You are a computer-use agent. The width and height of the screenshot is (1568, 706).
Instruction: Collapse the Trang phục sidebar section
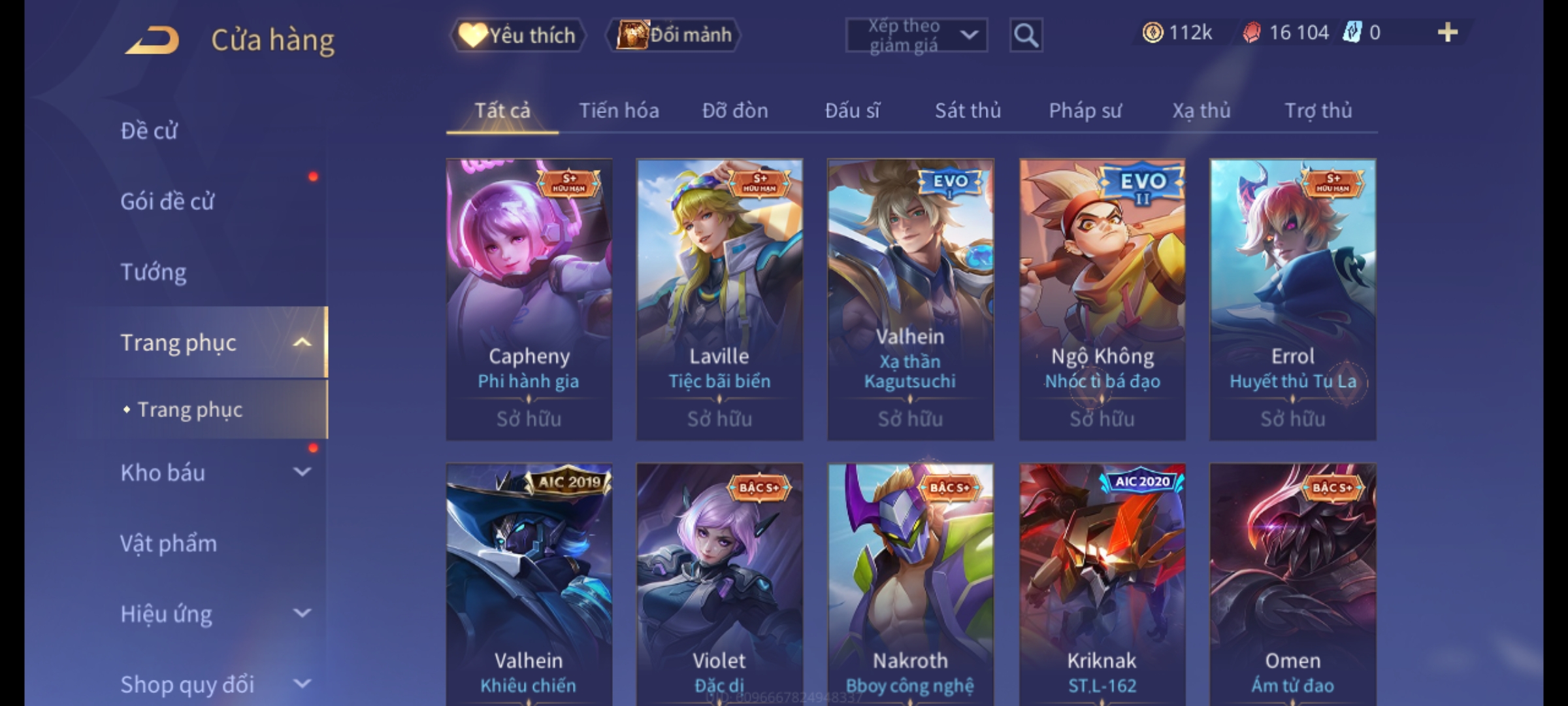(302, 343)
